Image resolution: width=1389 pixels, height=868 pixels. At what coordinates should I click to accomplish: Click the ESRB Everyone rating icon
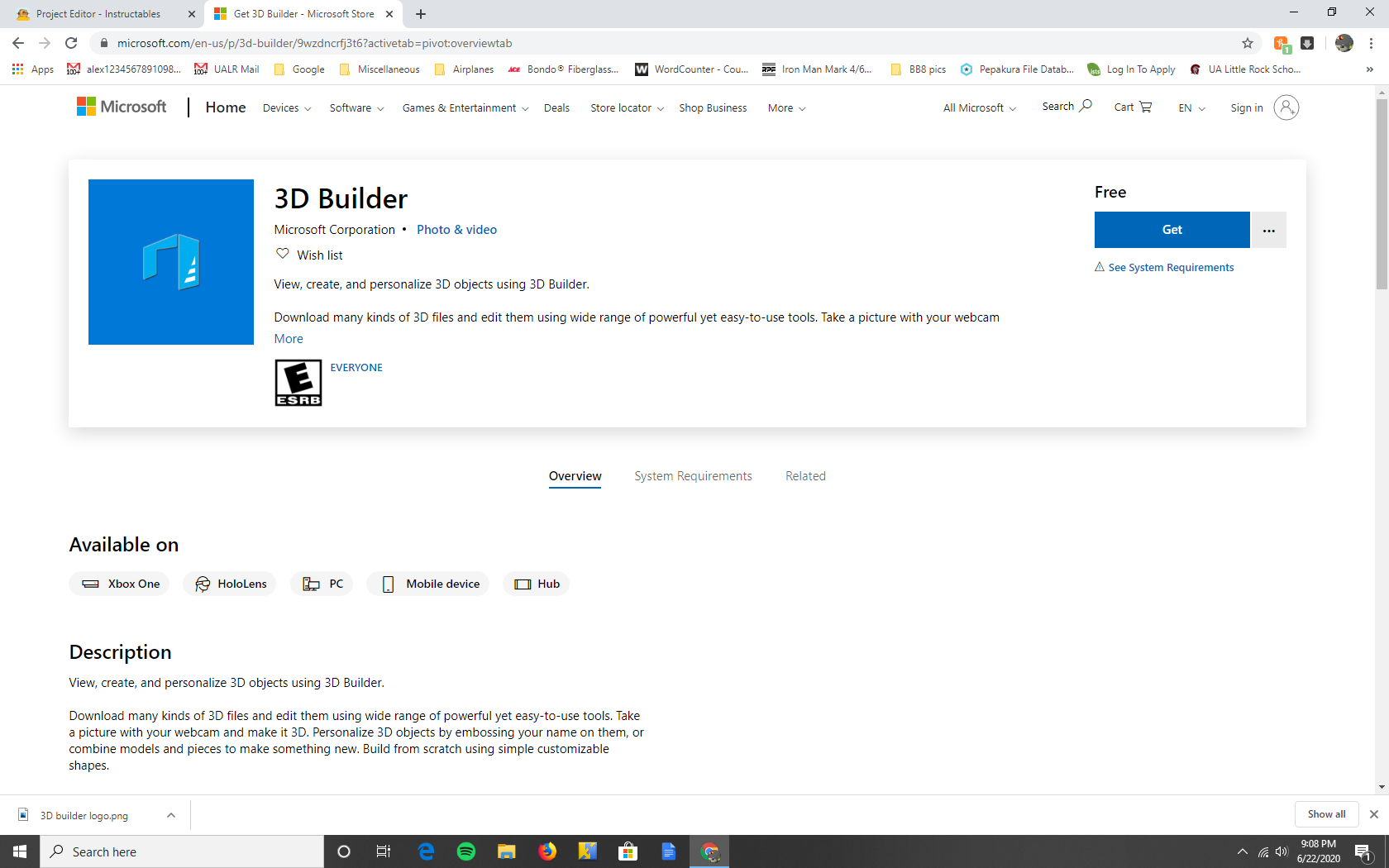point(298,382)
